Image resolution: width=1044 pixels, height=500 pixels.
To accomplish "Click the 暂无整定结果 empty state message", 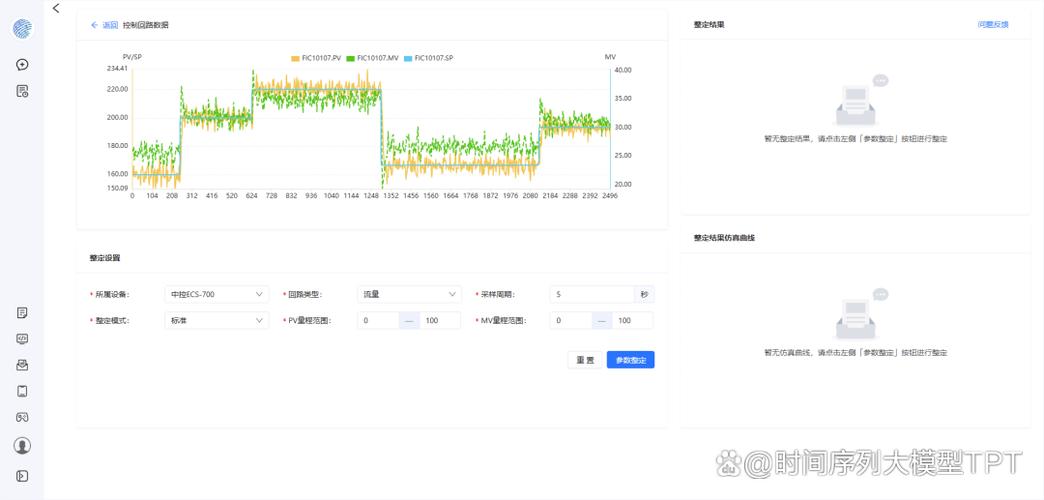I will click(x=856, y=139).
